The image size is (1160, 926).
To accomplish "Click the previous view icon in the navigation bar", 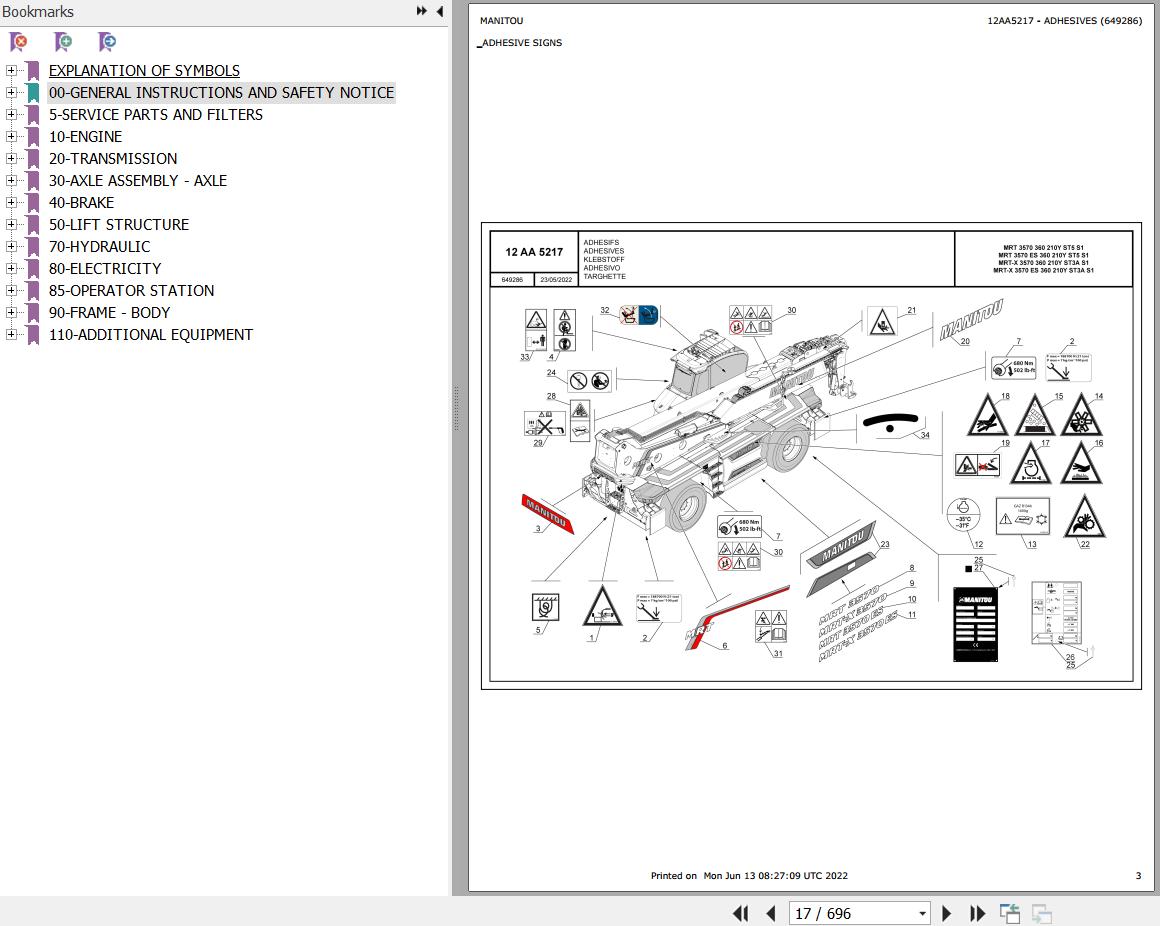I will click(1009, 913).
